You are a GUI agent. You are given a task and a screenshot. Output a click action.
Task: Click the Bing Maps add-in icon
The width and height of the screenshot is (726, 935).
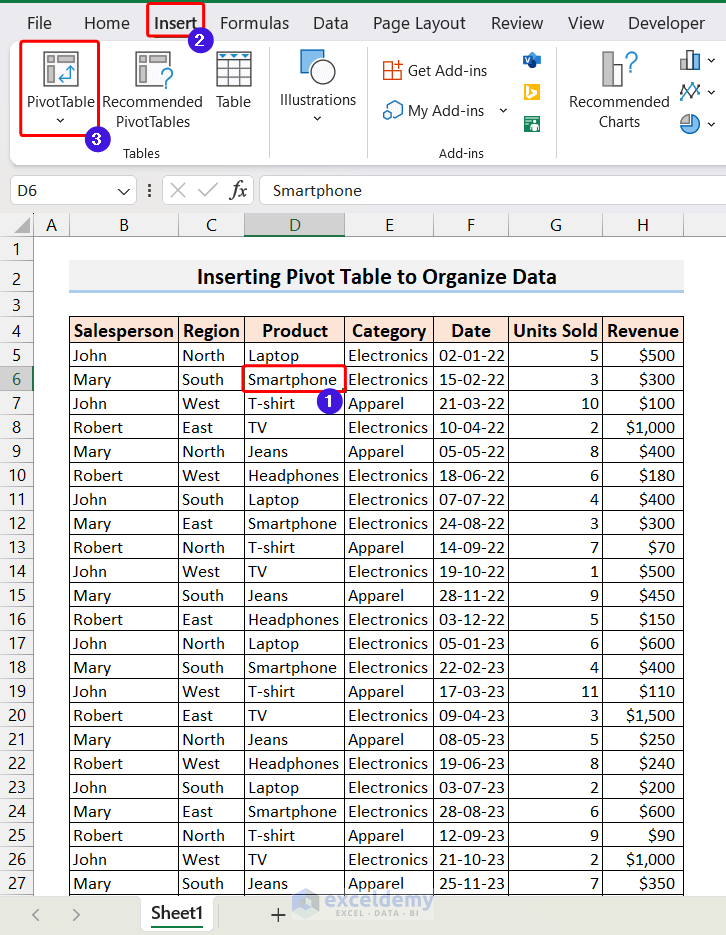pyautogui.click(x=532, y=92)
